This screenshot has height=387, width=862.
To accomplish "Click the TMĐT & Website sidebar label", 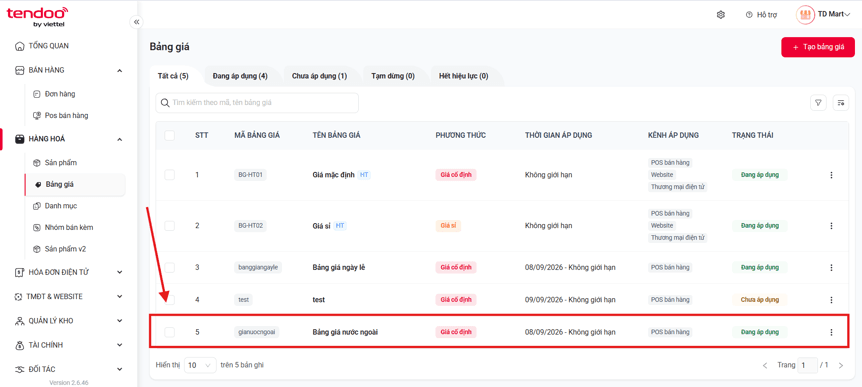I will 54,296.
